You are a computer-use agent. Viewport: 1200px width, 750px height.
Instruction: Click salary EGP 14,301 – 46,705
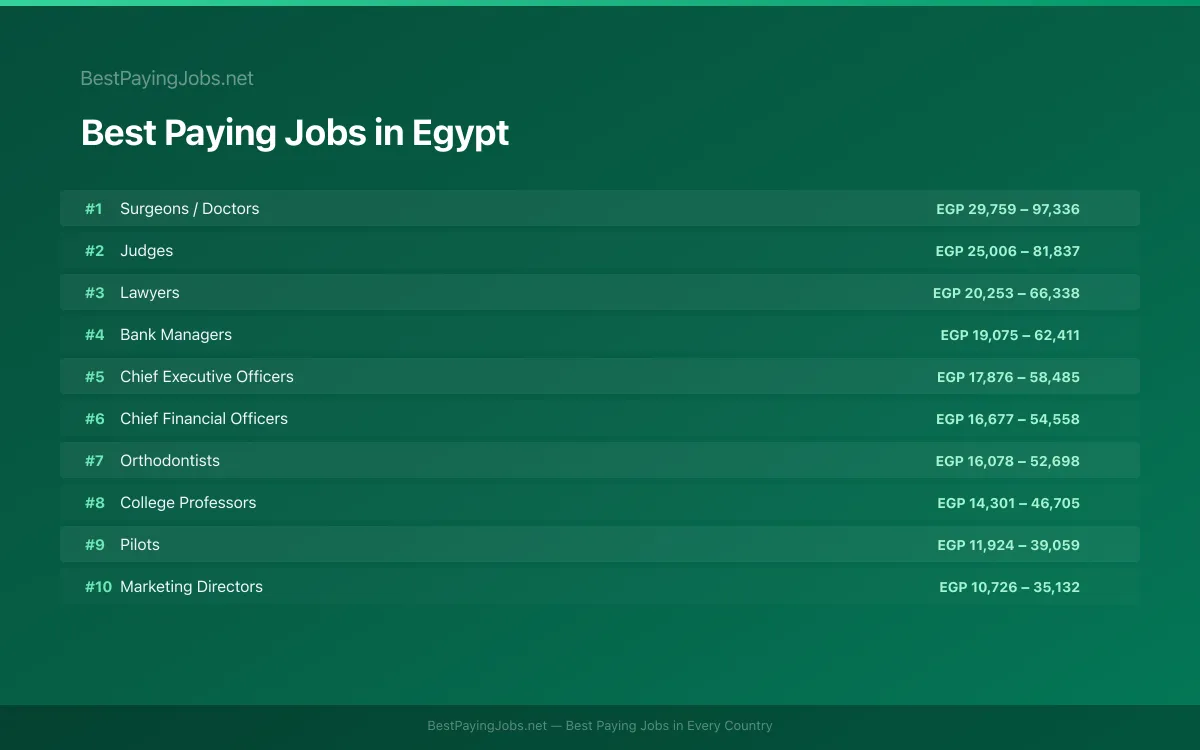(x=1008, y=503)
